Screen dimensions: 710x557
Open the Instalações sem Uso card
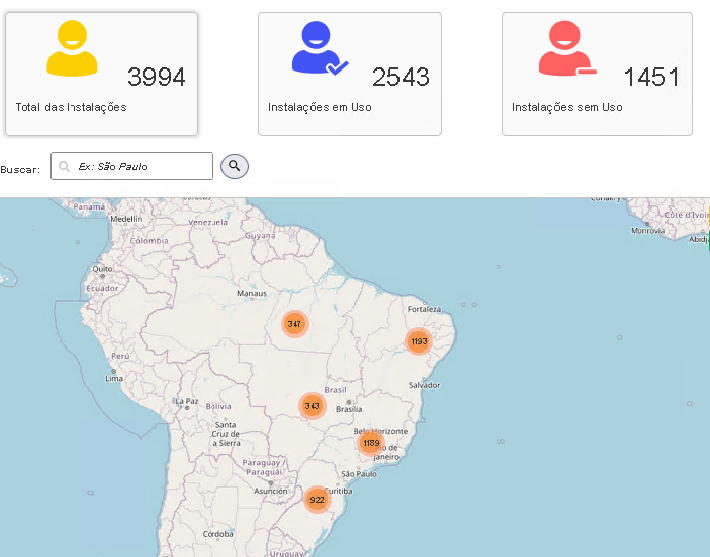[x=597, y=74]
